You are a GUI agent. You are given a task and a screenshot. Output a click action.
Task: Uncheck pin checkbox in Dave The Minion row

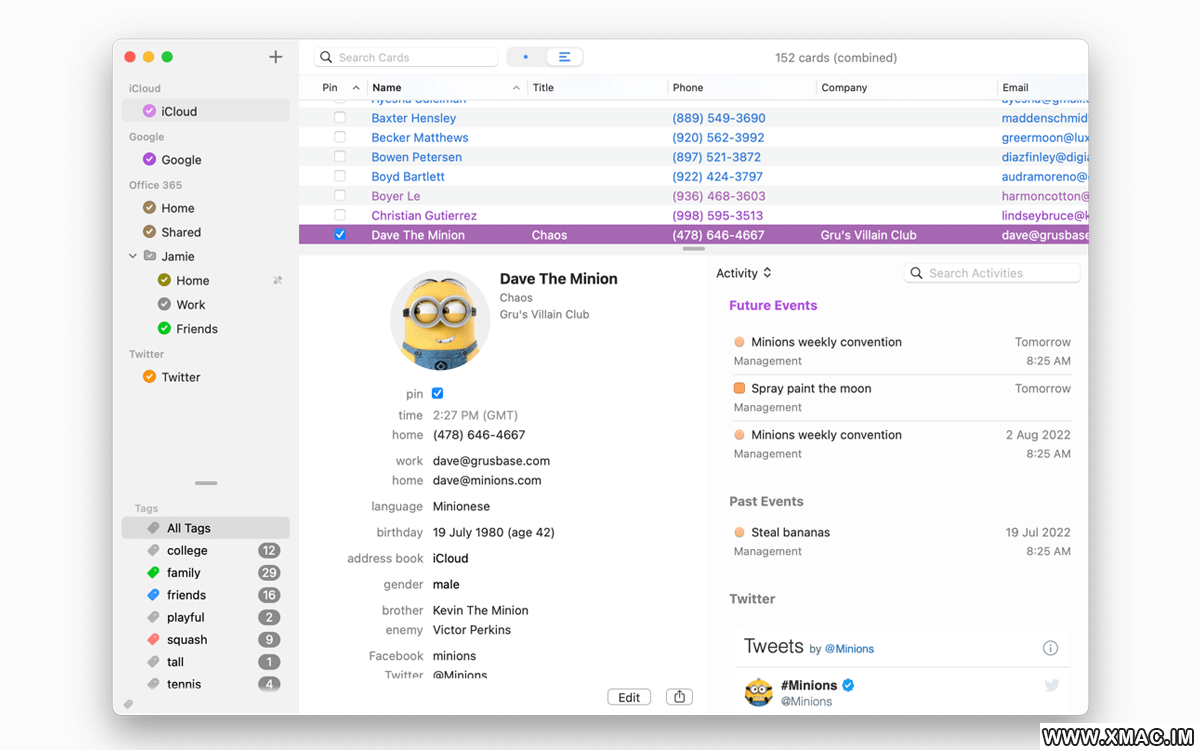tap(340, 235)
